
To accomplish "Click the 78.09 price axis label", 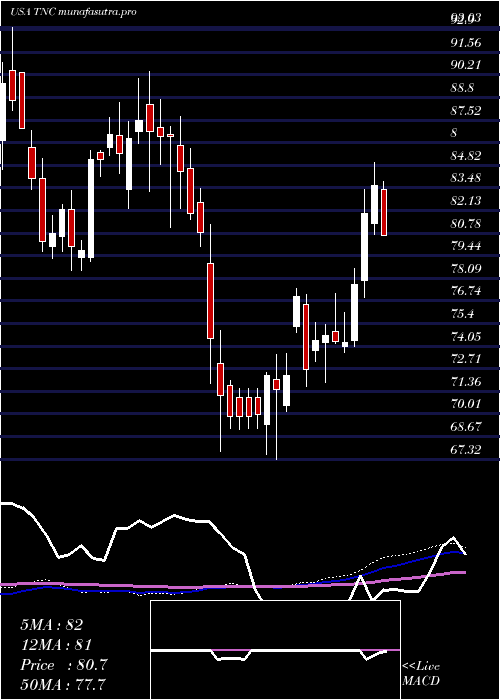I will point(466,268).
